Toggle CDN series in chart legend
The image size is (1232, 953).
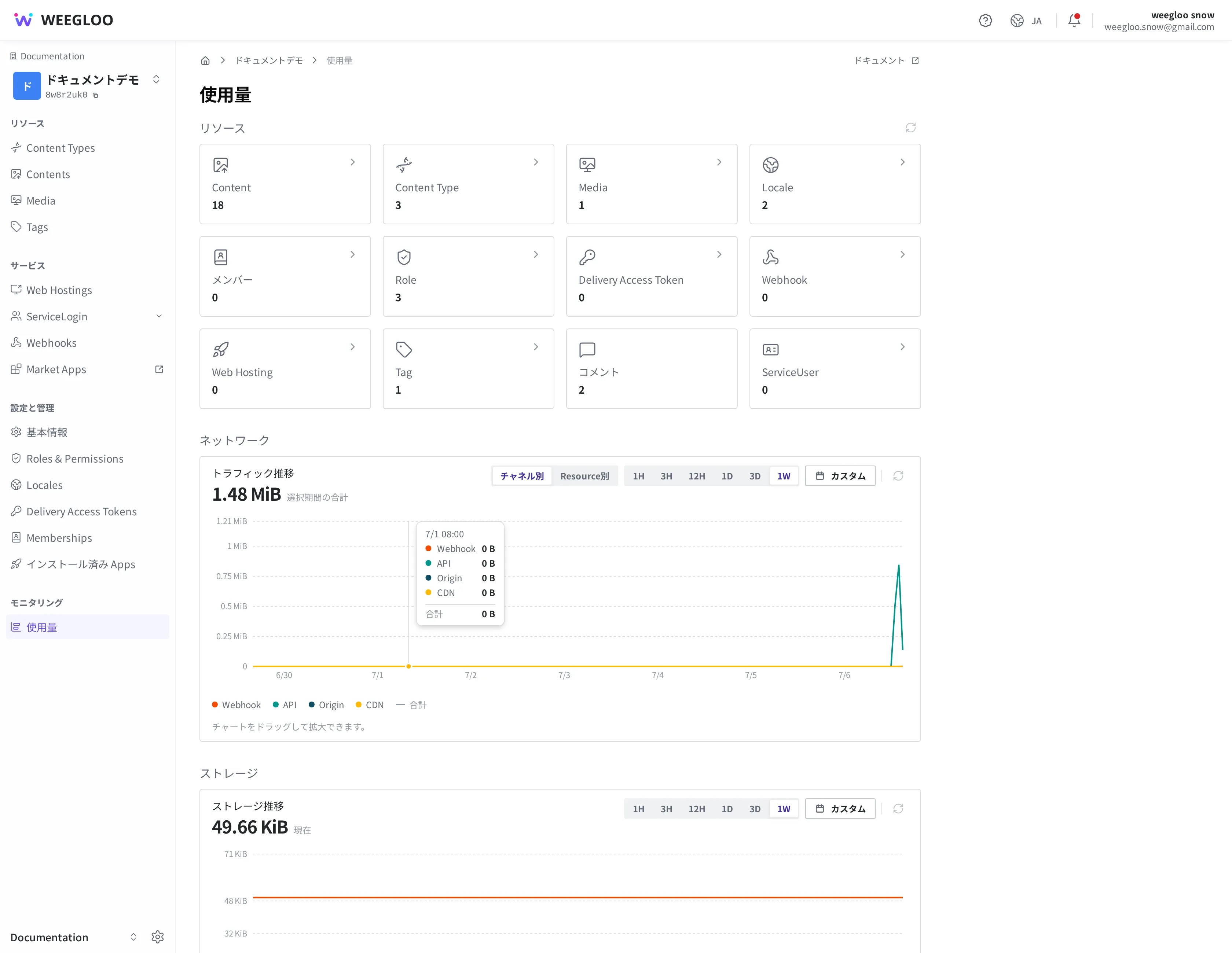(370, 705)
